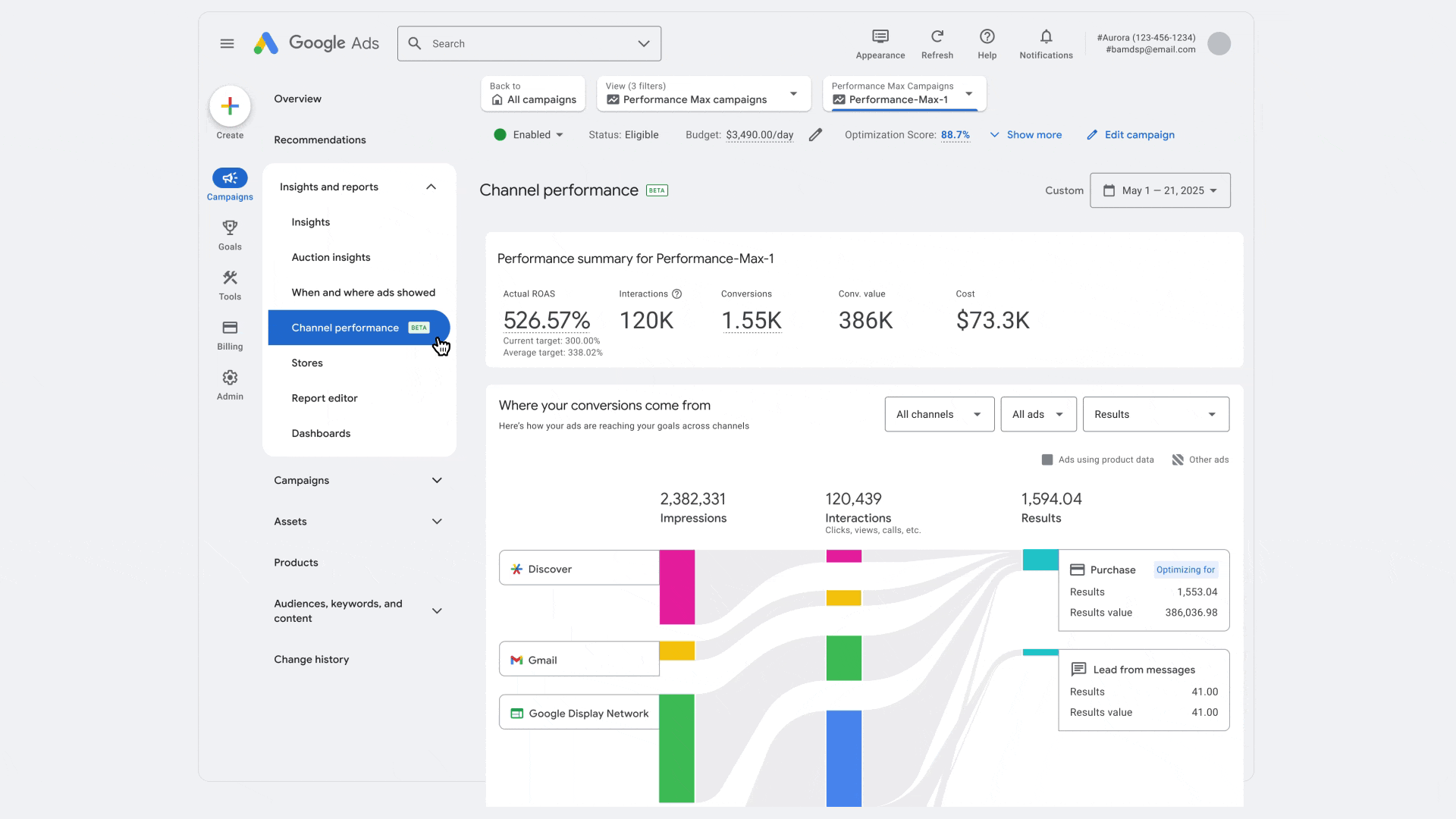Image resolution: width=1456 pixels, height=819 pixels.
Task: Click Lead from messages icon
Action: pos(1078,669)
